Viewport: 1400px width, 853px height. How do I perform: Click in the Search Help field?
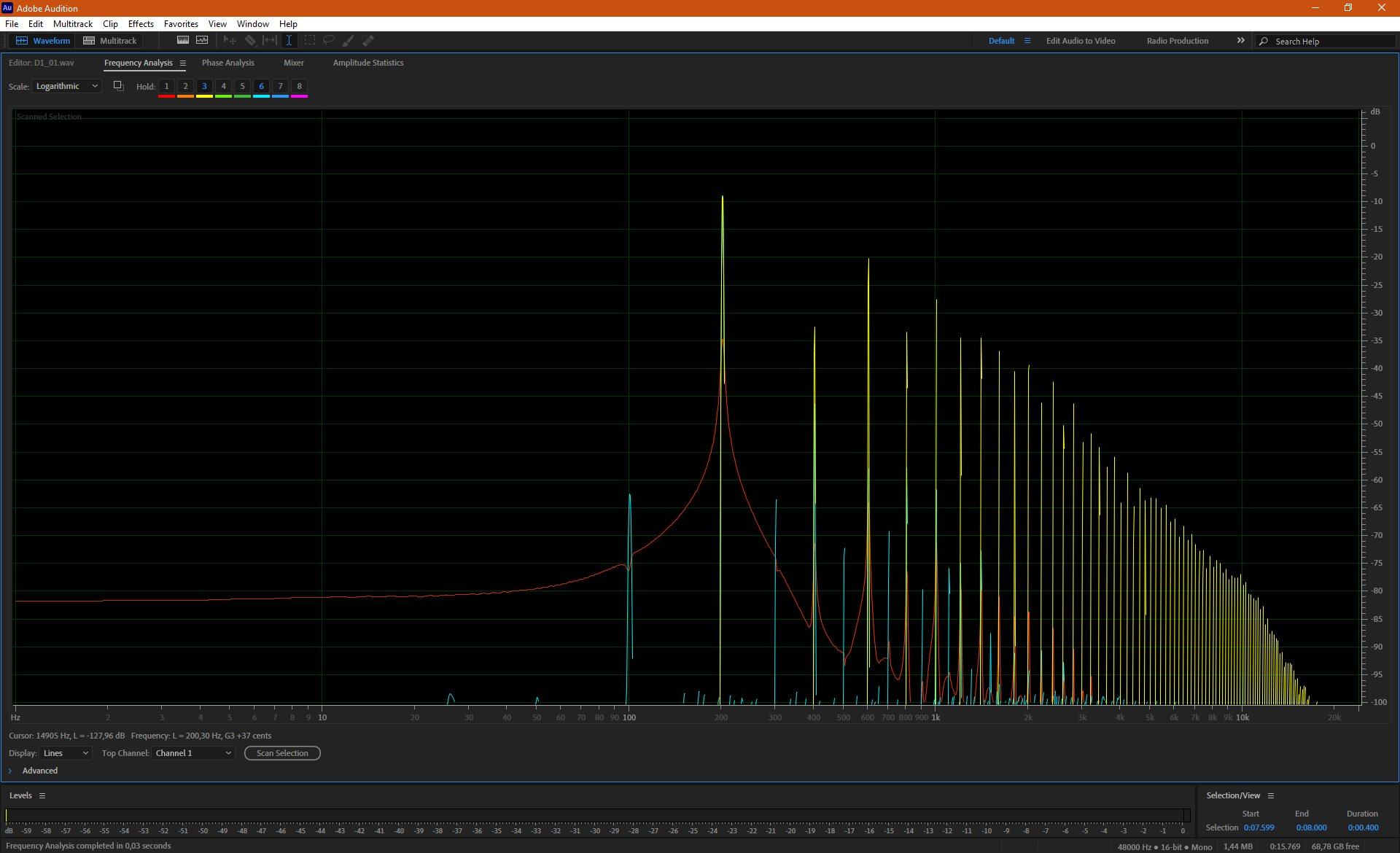point(1331,42)
